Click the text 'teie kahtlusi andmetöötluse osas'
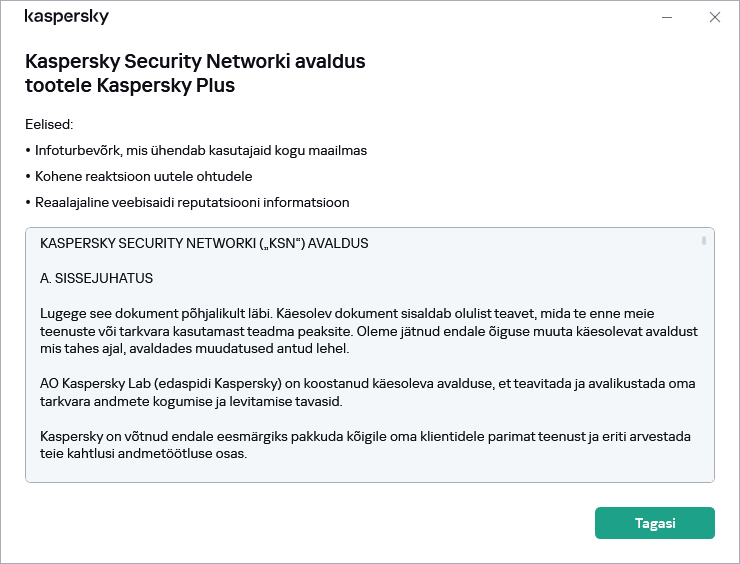 point(143,453)
